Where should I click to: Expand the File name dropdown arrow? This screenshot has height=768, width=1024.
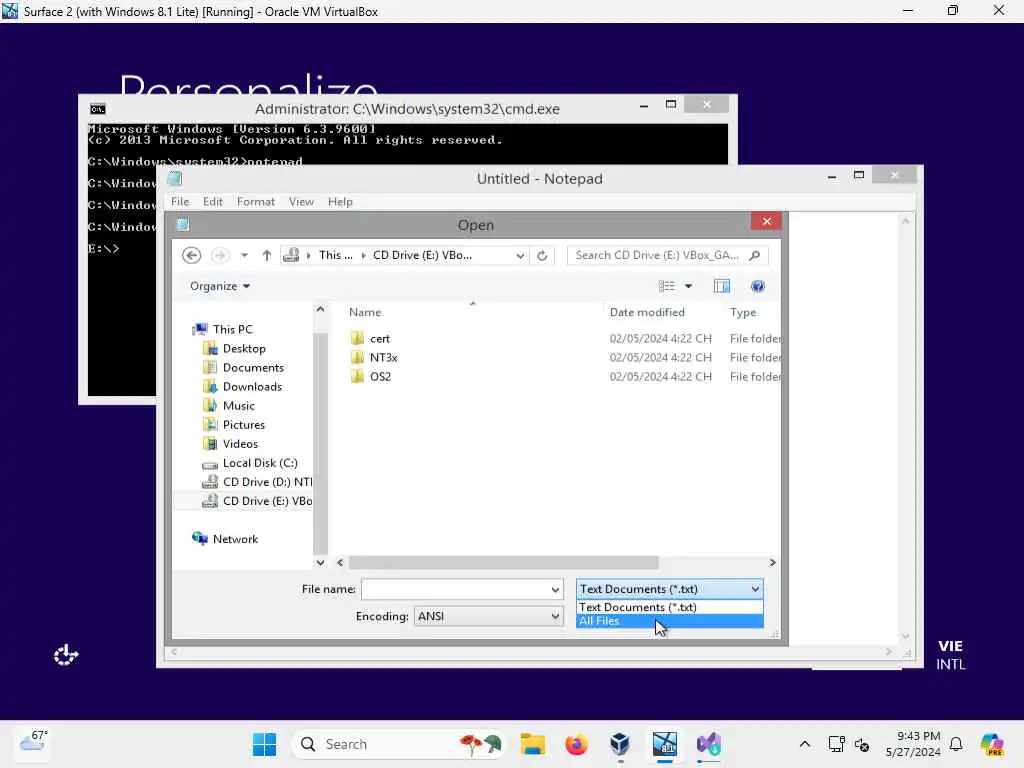[555, 589]
